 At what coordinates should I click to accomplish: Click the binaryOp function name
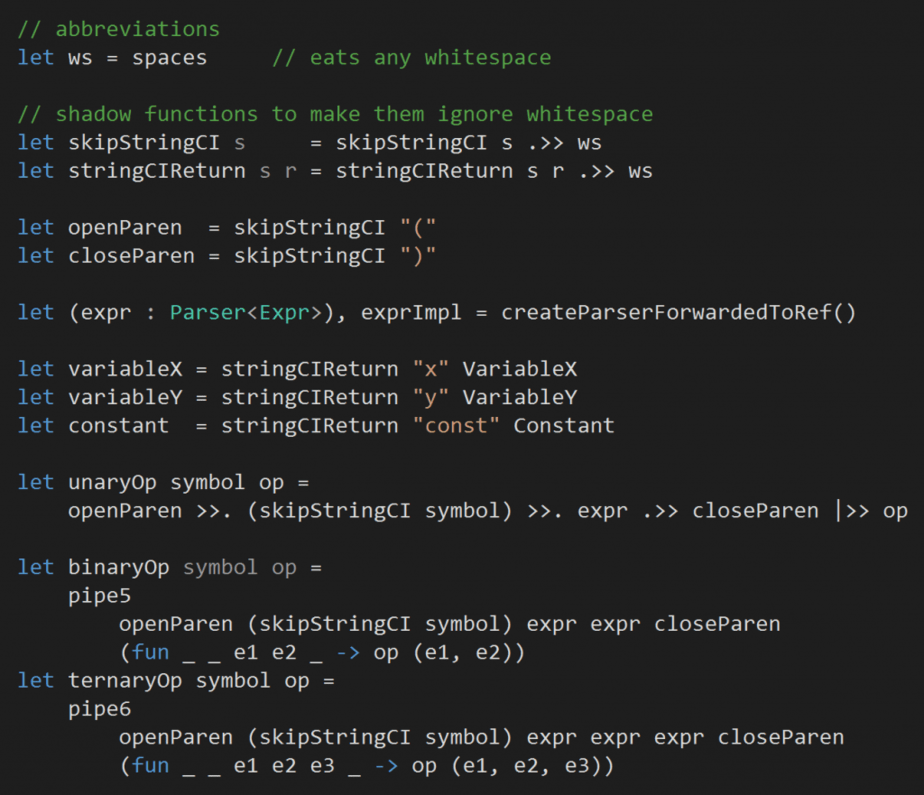[x=118, y=567]
